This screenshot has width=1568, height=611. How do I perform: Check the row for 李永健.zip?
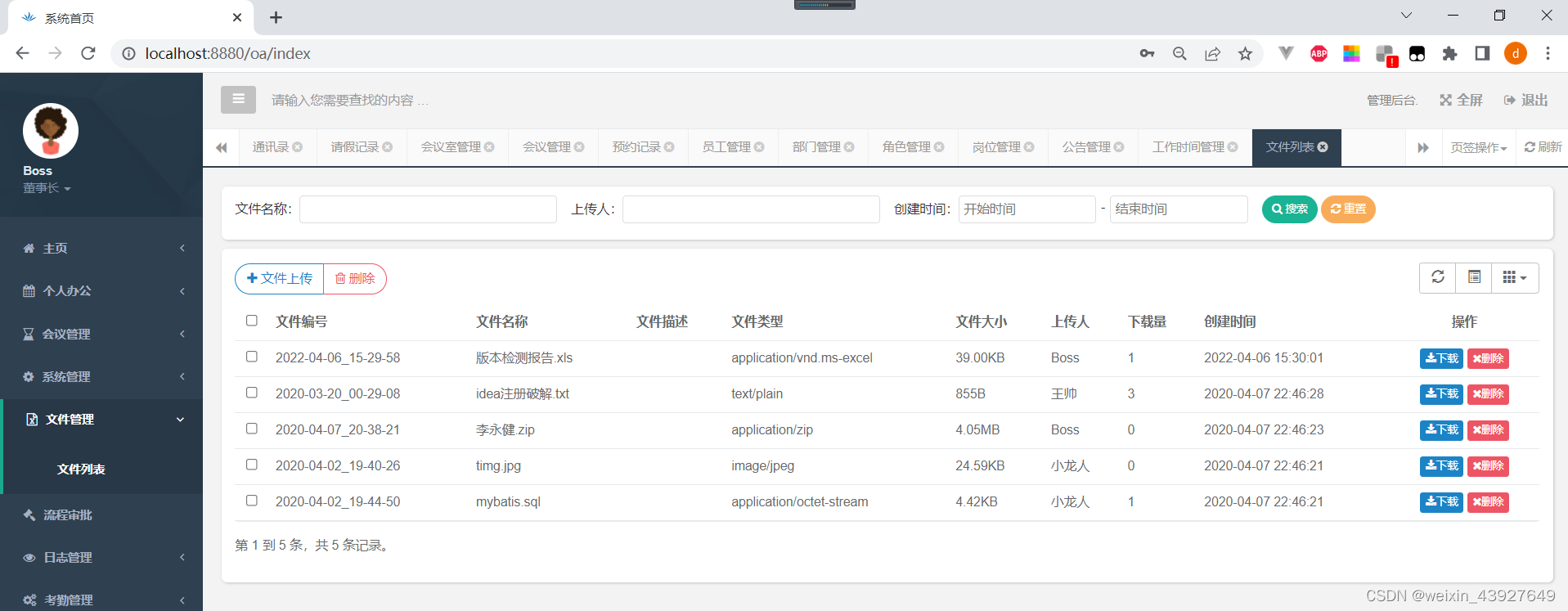click(252, 429)
